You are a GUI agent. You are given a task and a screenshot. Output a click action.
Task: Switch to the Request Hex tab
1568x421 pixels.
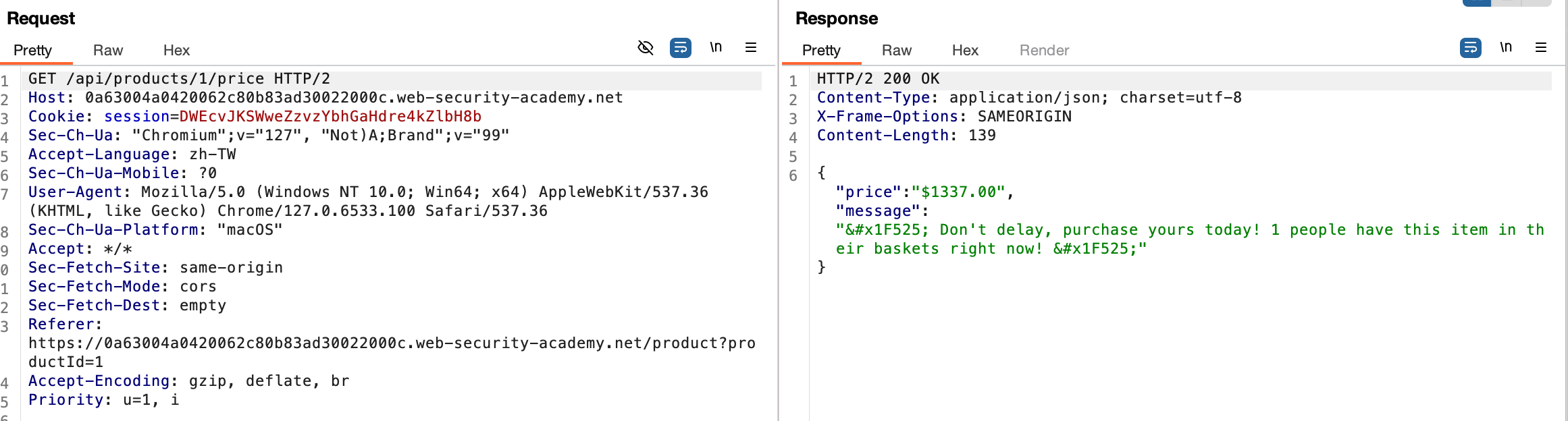pyautogui.click(x=176, y=51)
